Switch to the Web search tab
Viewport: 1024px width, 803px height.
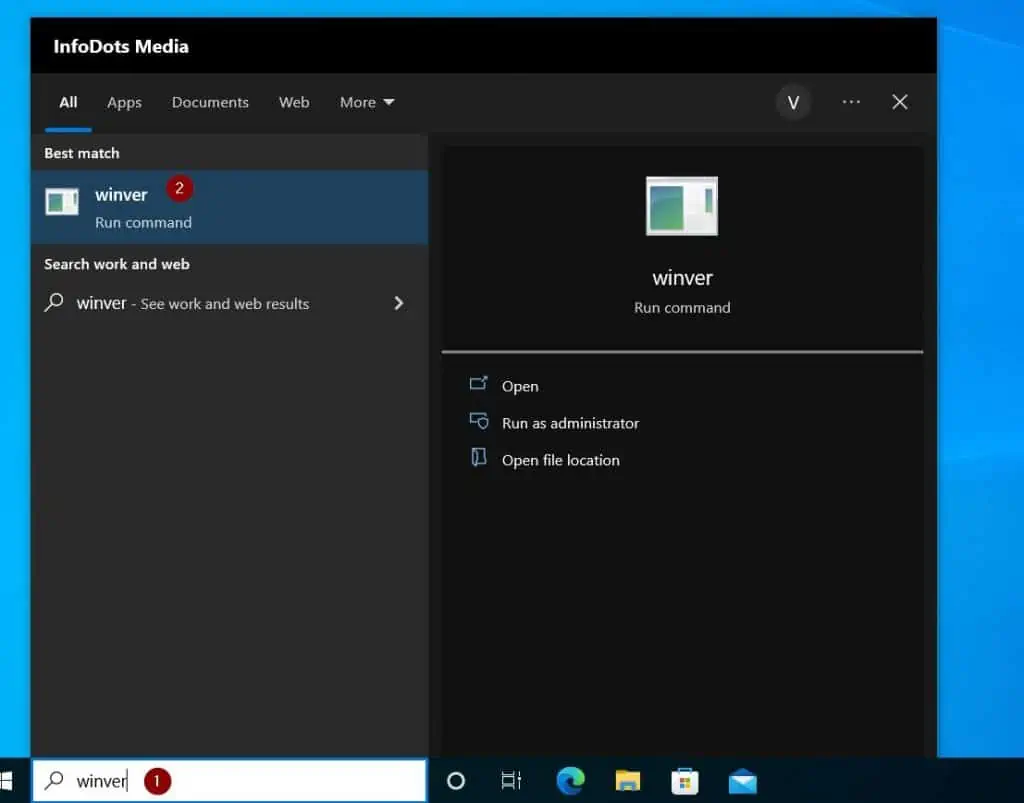coord(294,102)
